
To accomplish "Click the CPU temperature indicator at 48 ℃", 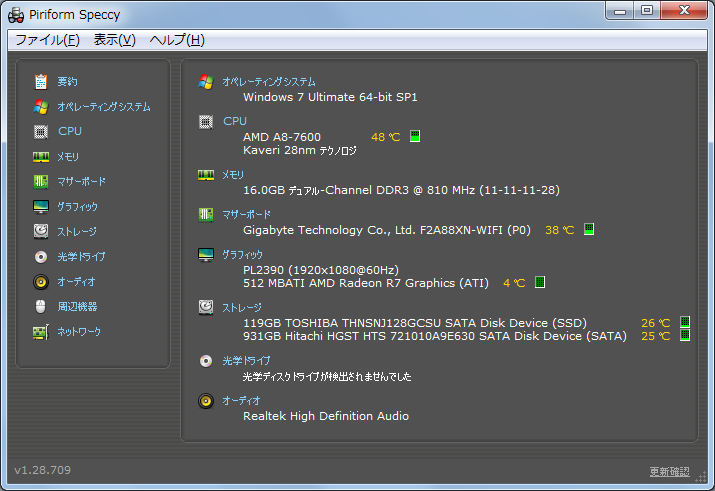I will pos(415,137).
